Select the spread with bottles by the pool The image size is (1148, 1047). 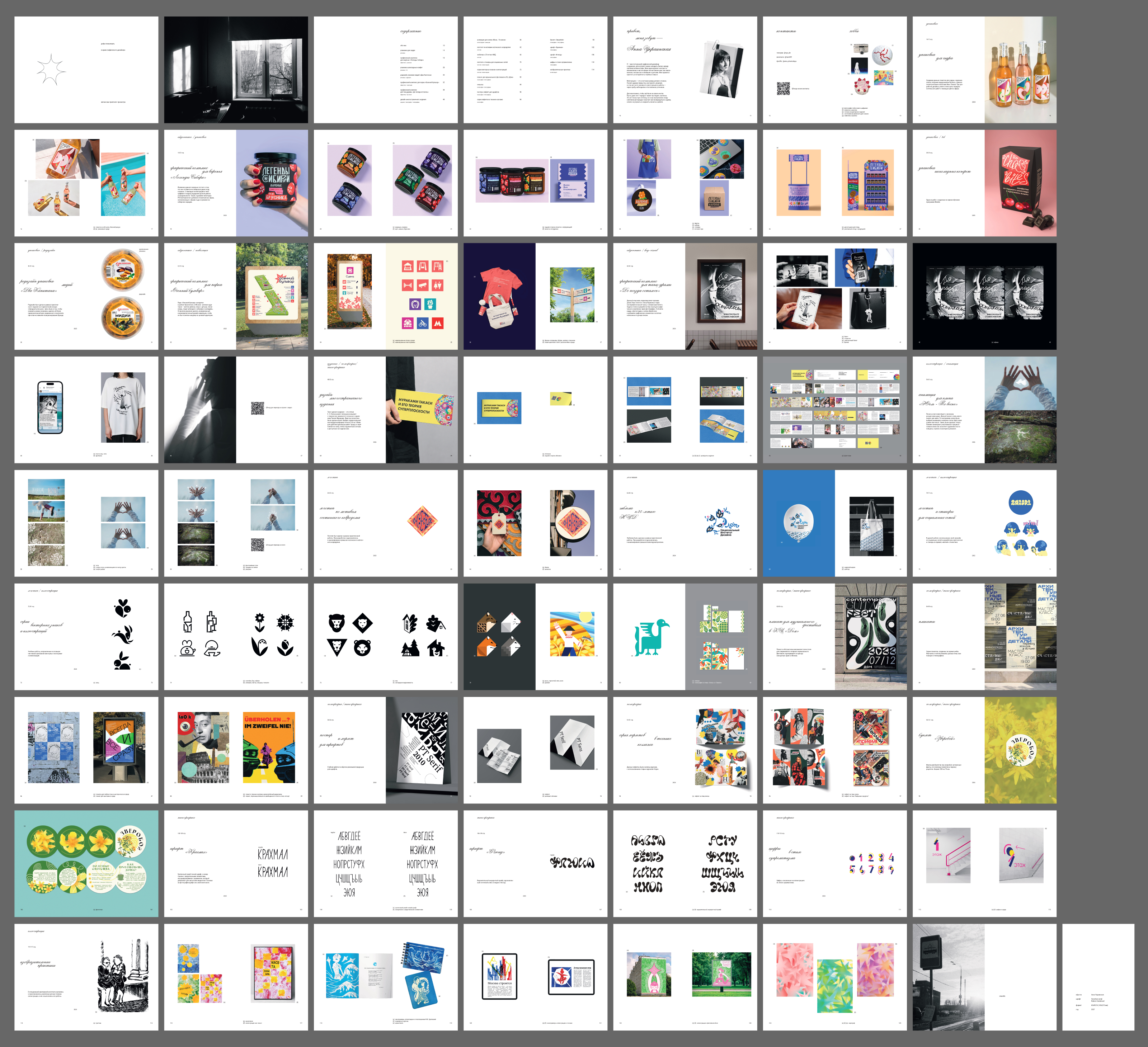(86, 183)
